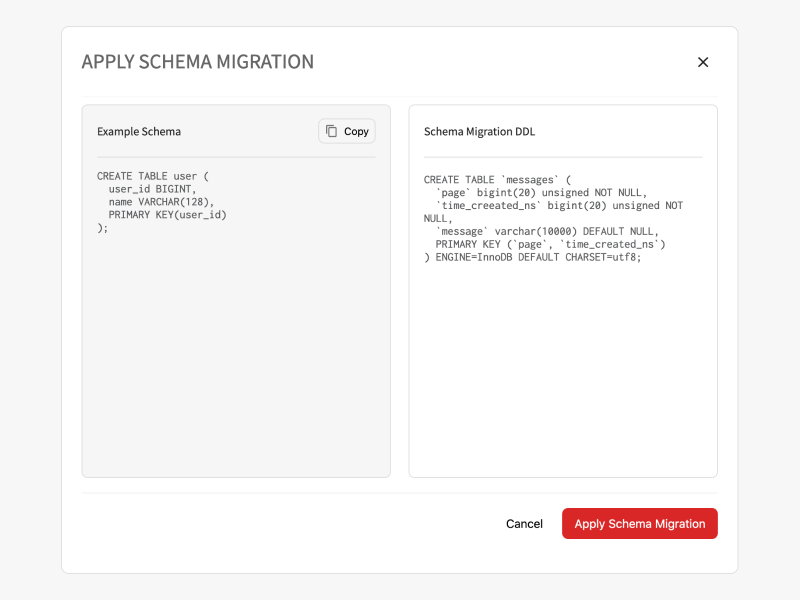The height and width of the screenshot is (600, 800).
Task: Confirm with Apply Schema Migration button
Action: [640, 523]
